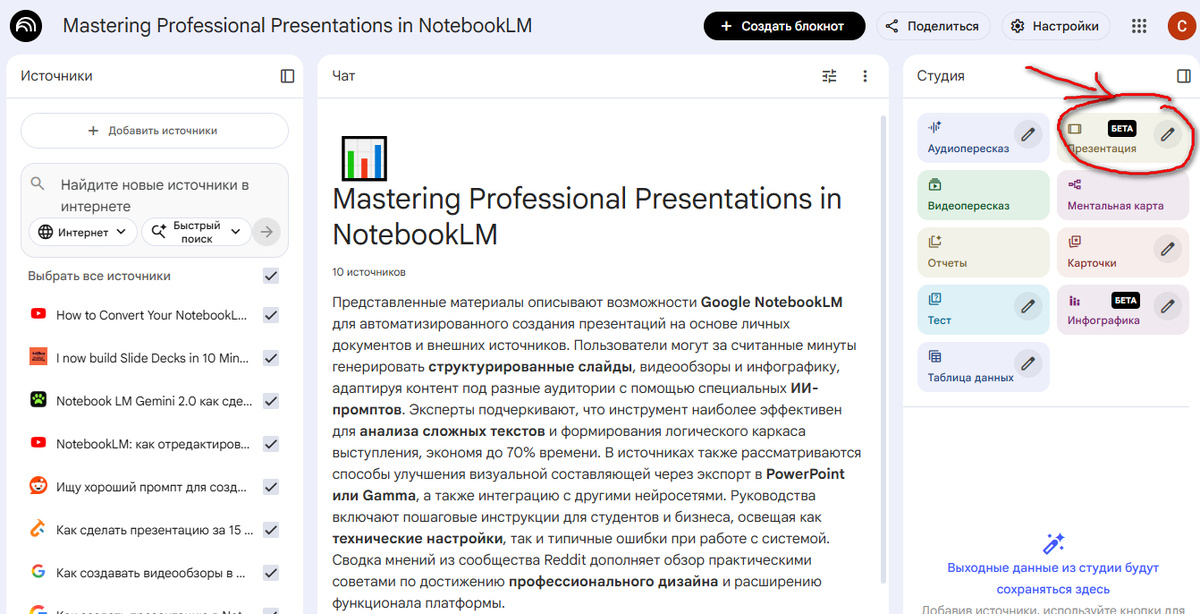Edit Карточки settings with pencil
The image size is (1200, 614).
(1167, 248)
